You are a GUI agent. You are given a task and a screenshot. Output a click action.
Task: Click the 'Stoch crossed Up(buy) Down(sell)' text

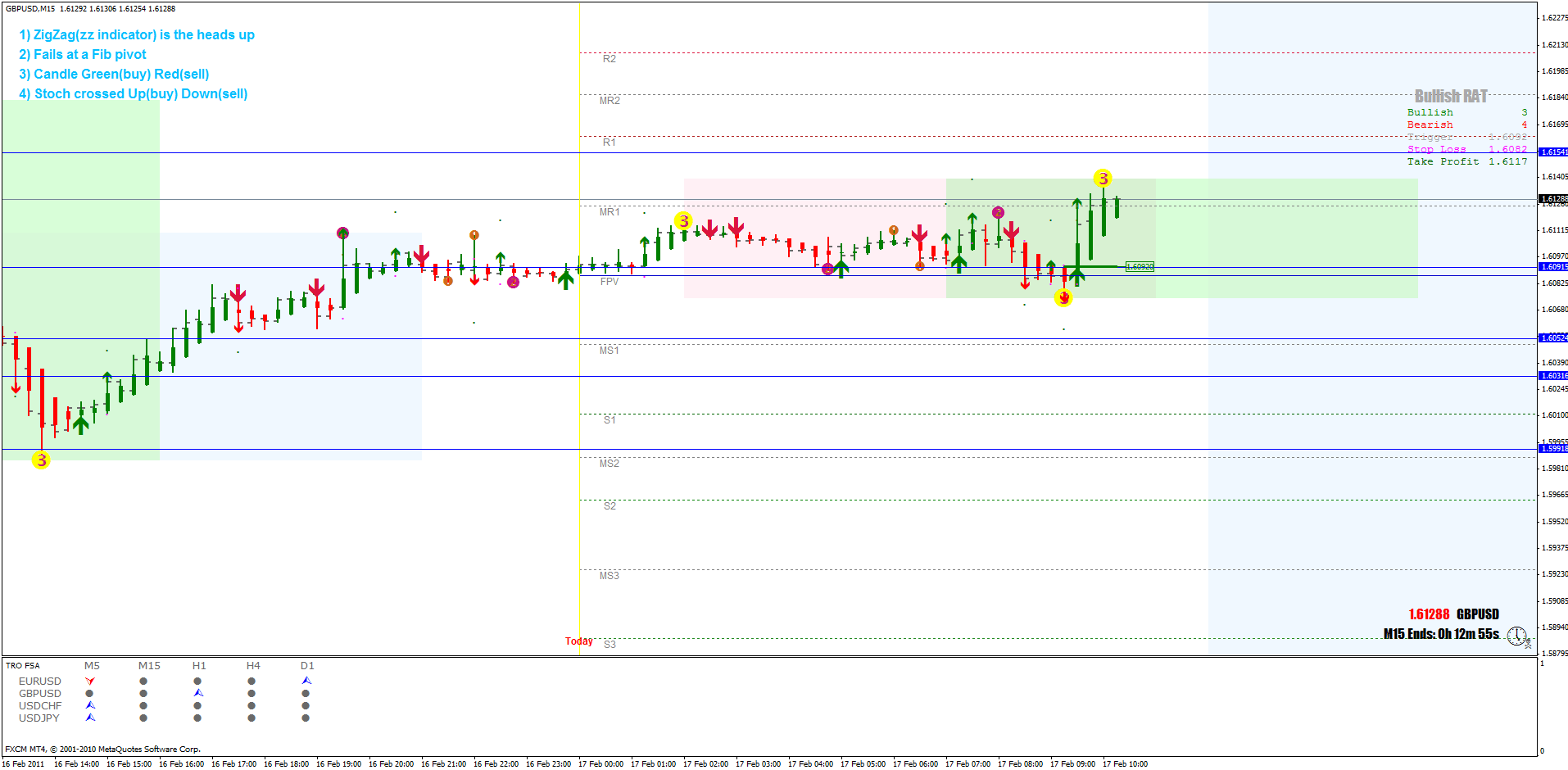click(134, 93)
